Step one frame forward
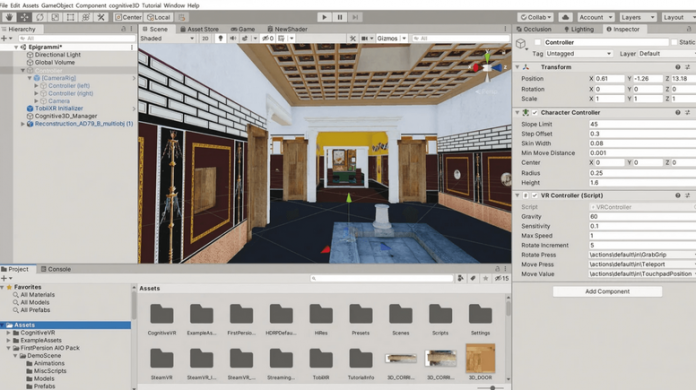The height and width of the screenshot is (390, 696). click(355, 17)
